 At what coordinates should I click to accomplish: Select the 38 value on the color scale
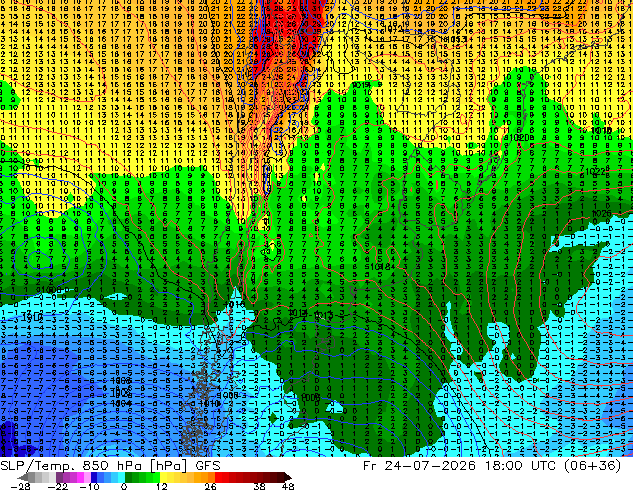point(260,487)
